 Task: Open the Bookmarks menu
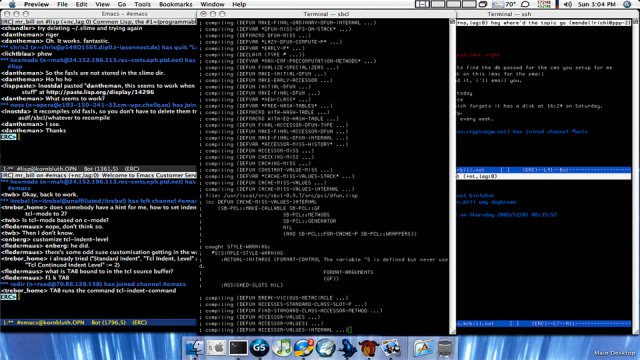176,4
